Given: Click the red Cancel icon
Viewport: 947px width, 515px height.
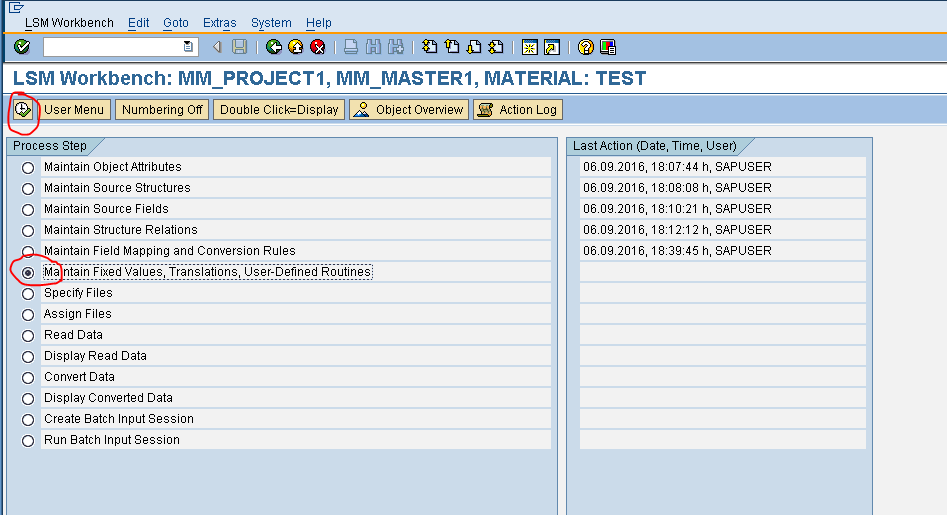Looking at the screenshot, I should click(x=318, y=47).
